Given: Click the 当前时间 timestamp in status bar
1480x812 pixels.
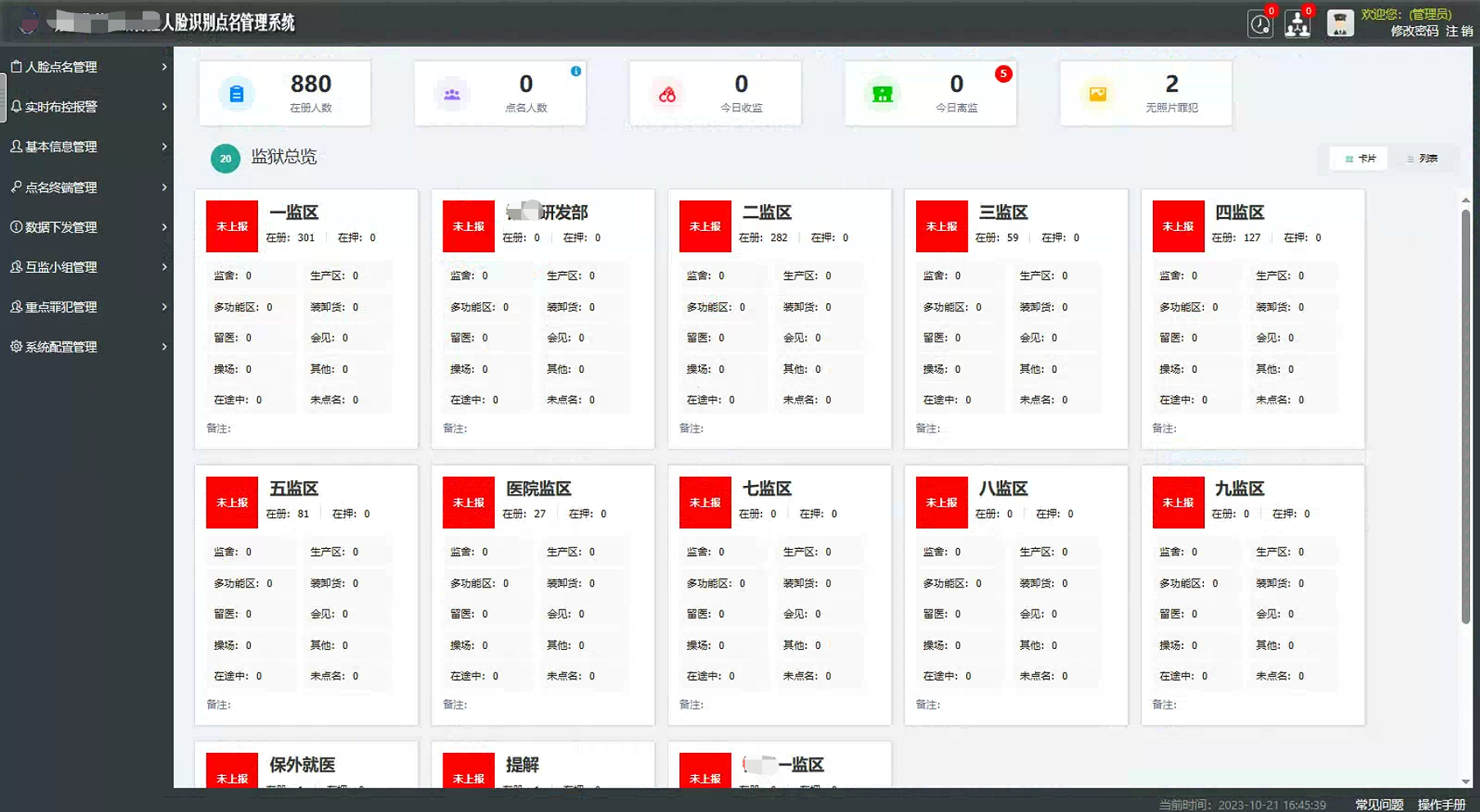Looking at the screenshot, I should coord(1242,805).
